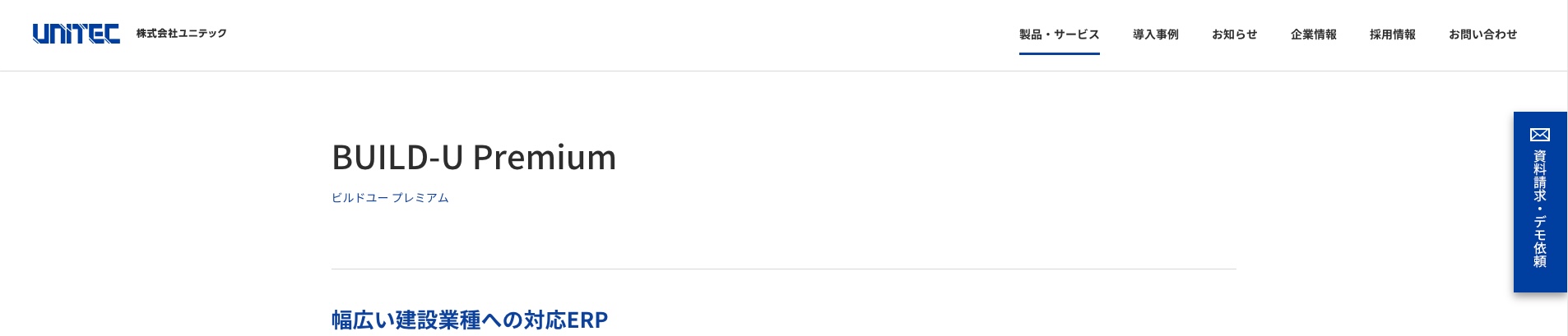
Task: Select 企業情報 in top navigation
Action: click(1313, 35)
